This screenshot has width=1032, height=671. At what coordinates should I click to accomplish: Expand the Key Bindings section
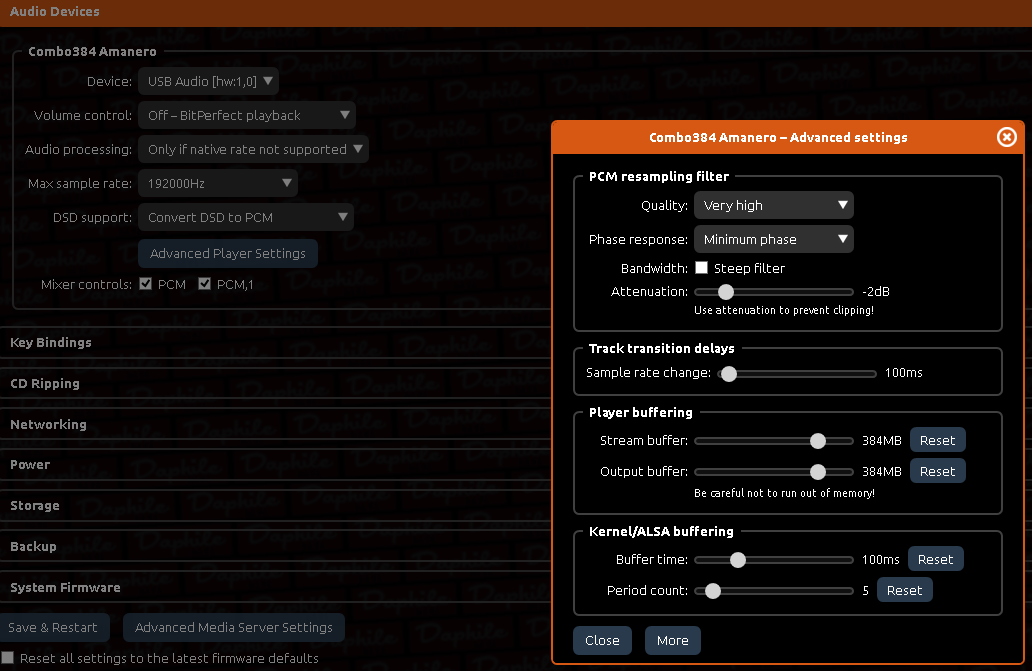point(51,343)
